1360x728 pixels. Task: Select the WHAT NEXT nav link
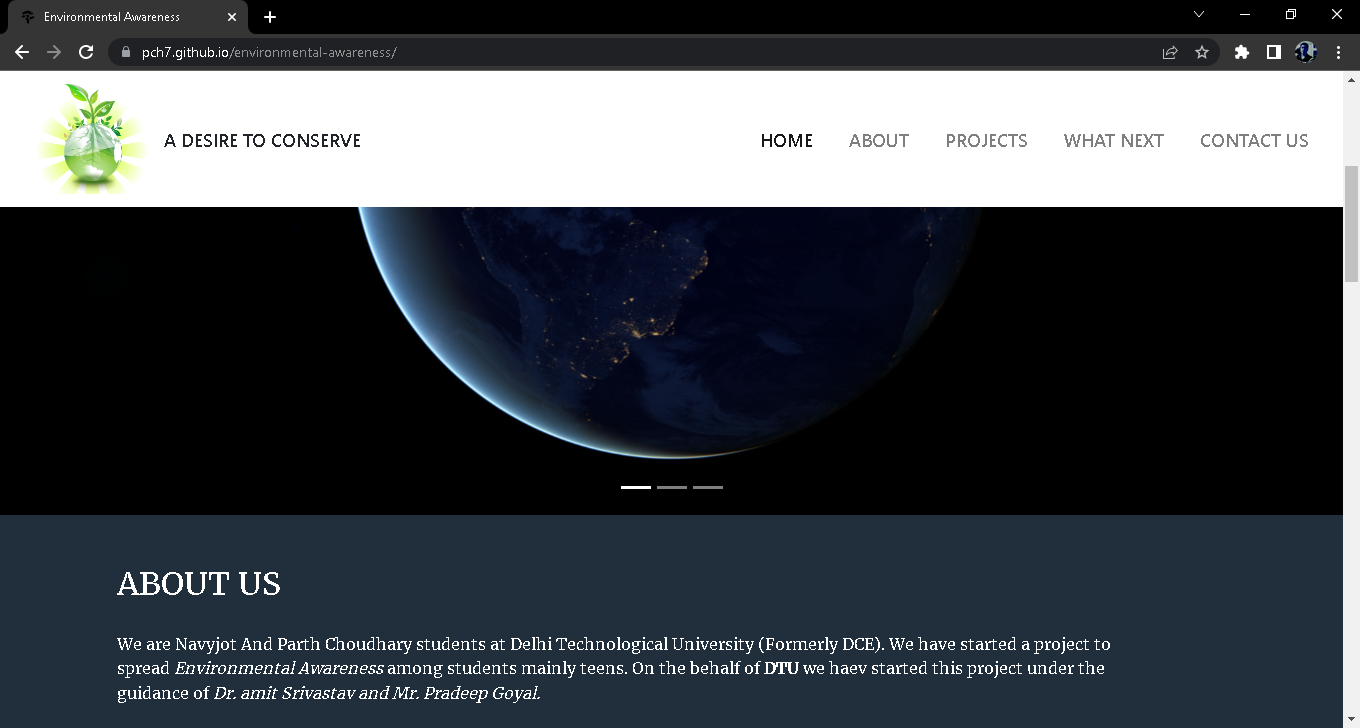1114,141
